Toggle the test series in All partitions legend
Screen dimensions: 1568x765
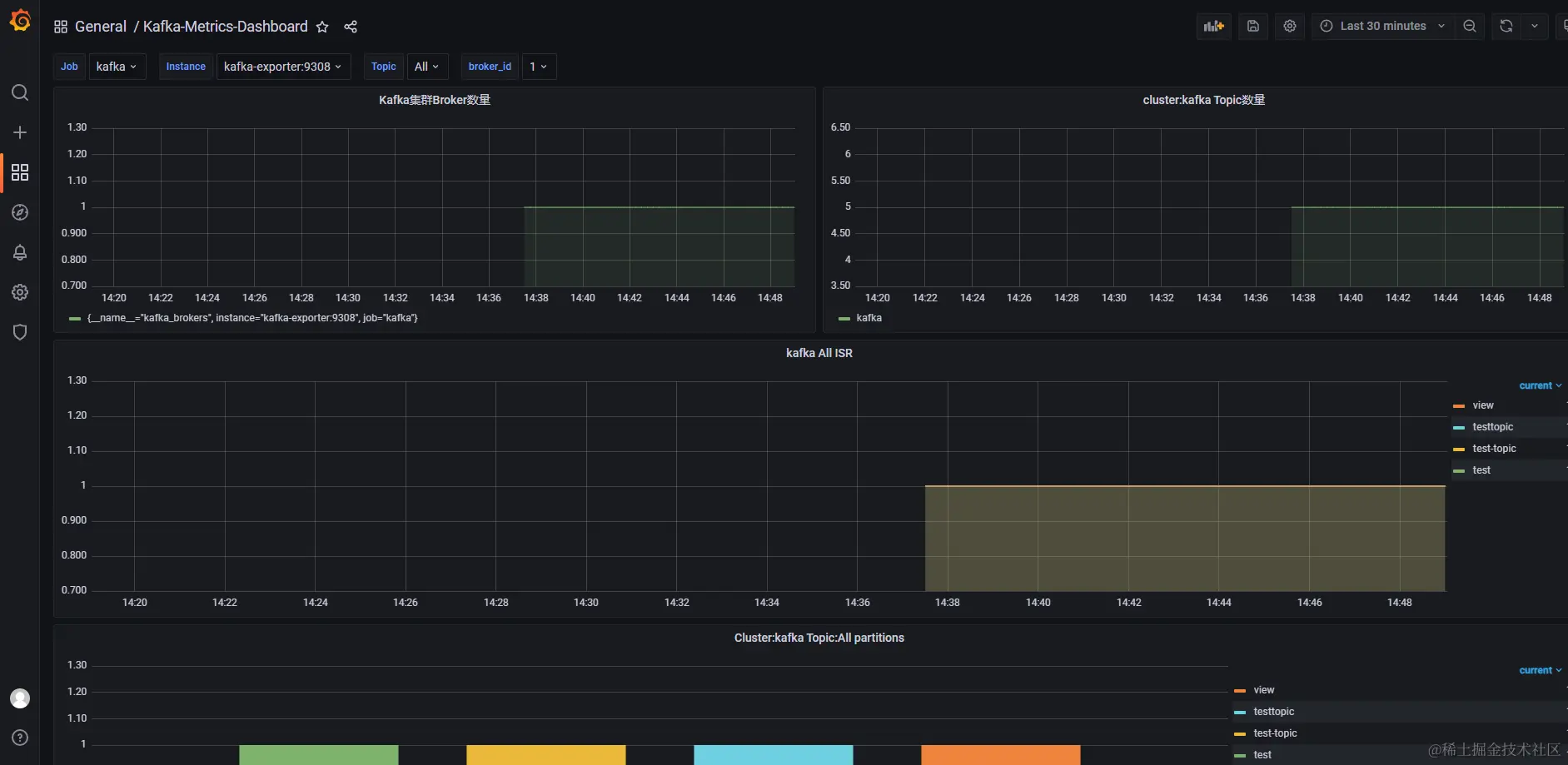point(1262,755)
